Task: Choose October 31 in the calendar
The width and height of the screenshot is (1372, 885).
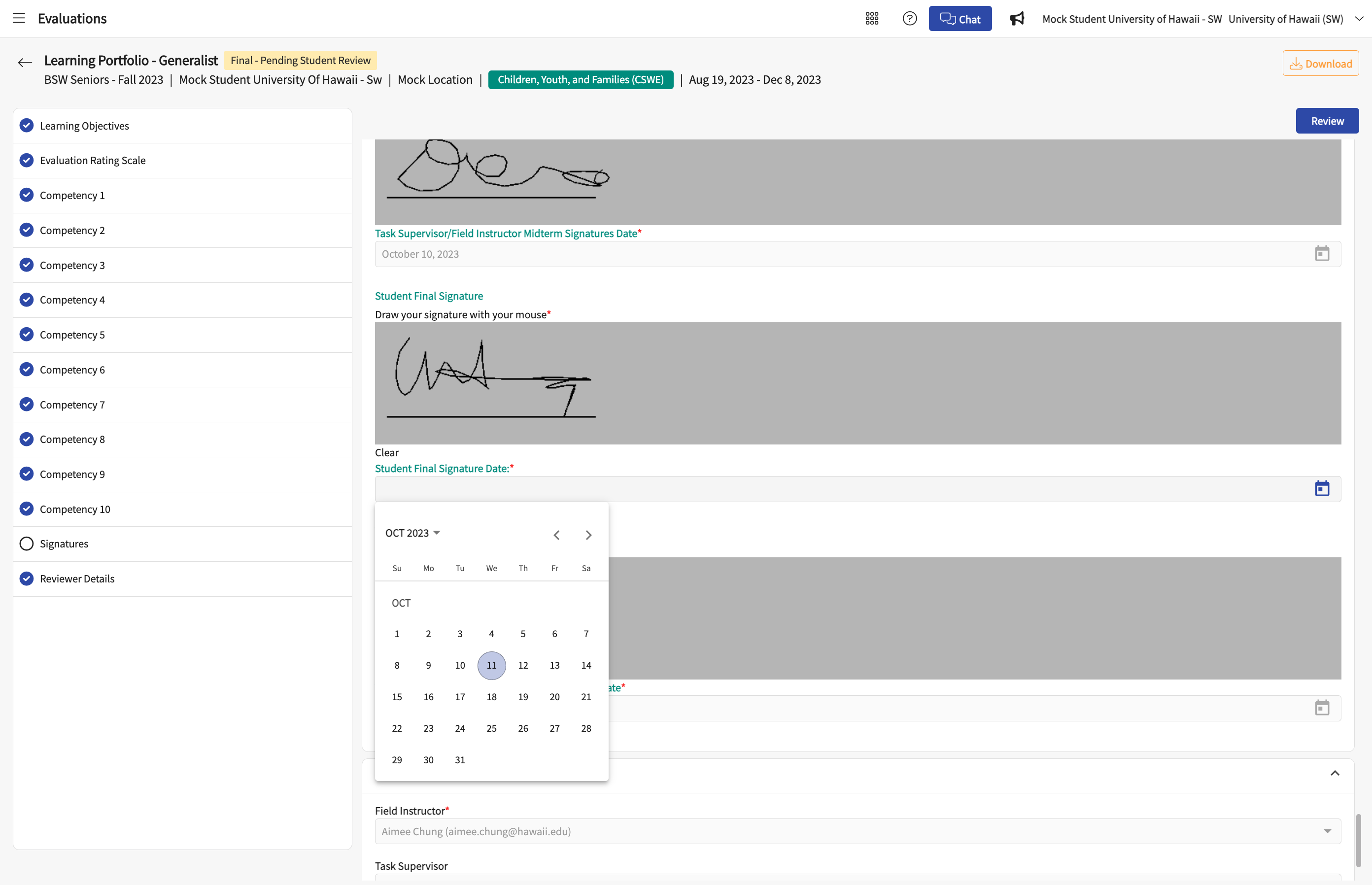Action: 460,760
